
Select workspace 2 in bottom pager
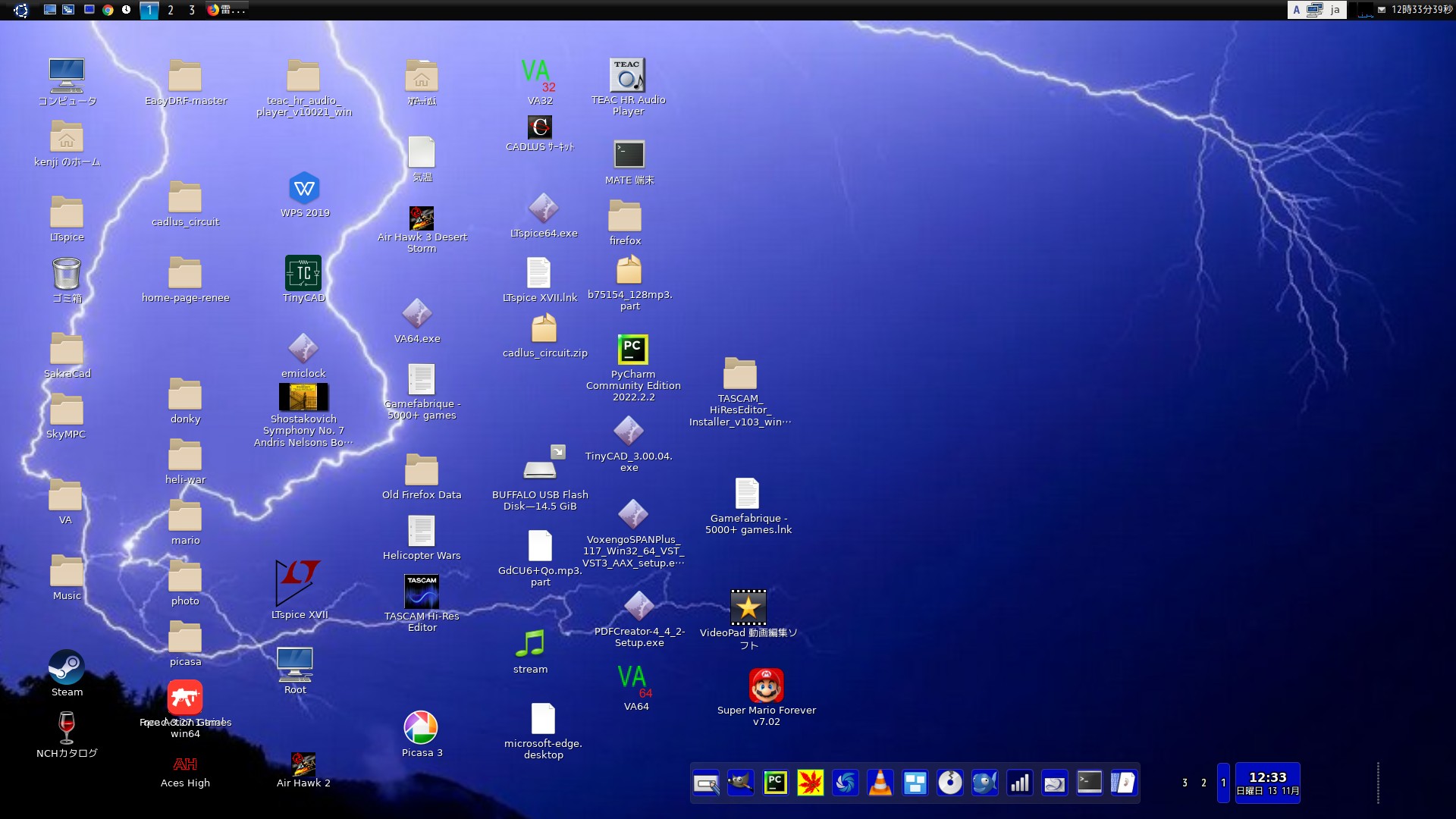[x=1203, y=783]
